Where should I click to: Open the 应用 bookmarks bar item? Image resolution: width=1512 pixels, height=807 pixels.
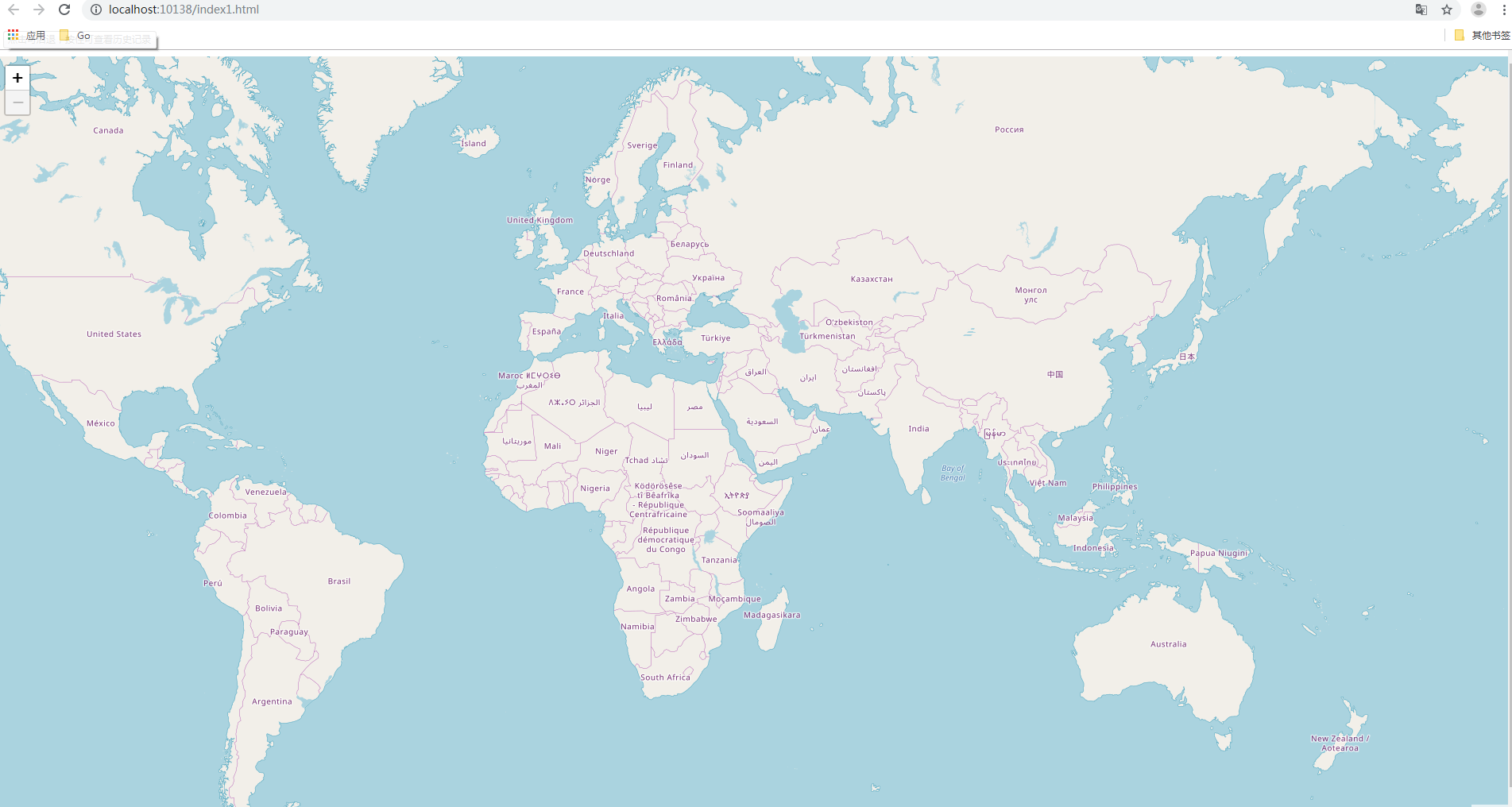(33, 35)
